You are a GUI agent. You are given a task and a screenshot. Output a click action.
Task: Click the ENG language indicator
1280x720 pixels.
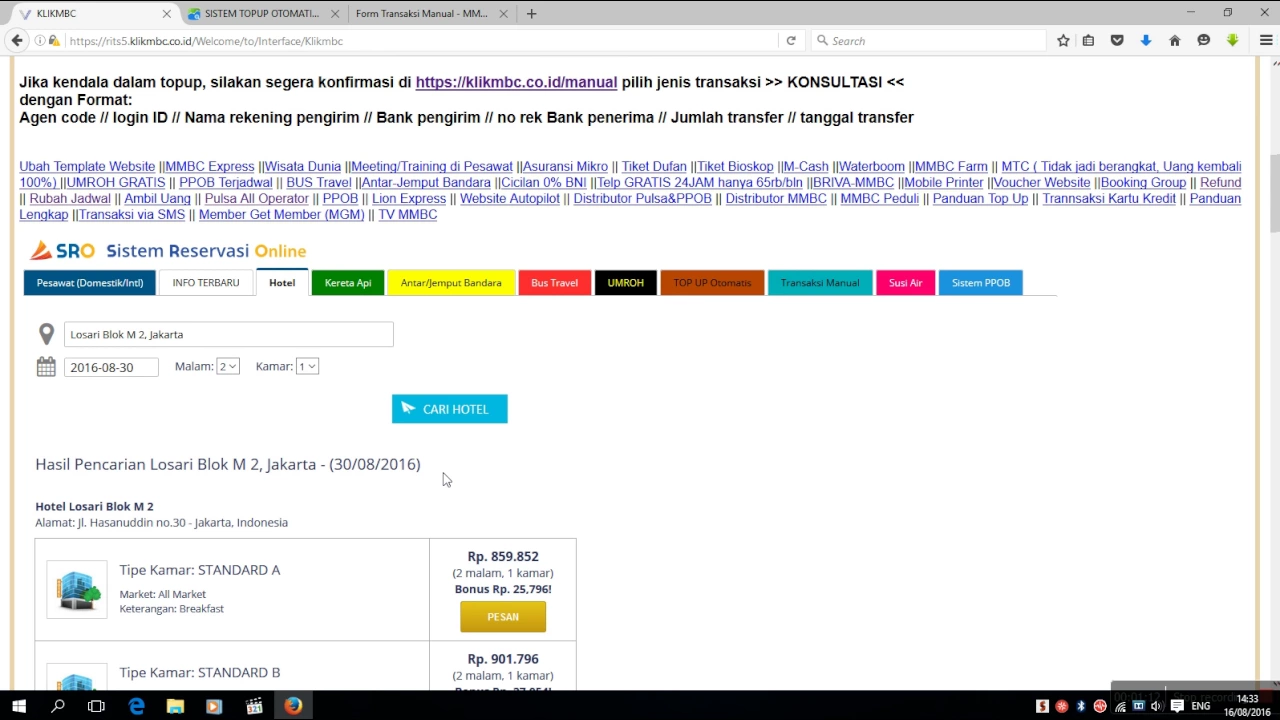coord(1201,706)
